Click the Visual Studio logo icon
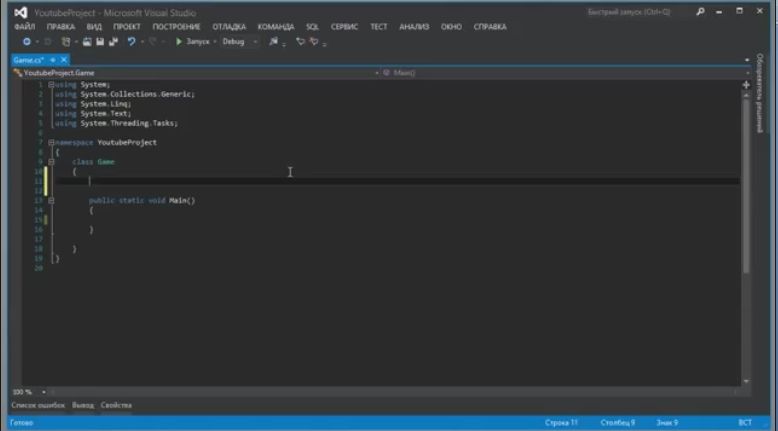This screenshot has width=778, height=431. coord(20,12)
